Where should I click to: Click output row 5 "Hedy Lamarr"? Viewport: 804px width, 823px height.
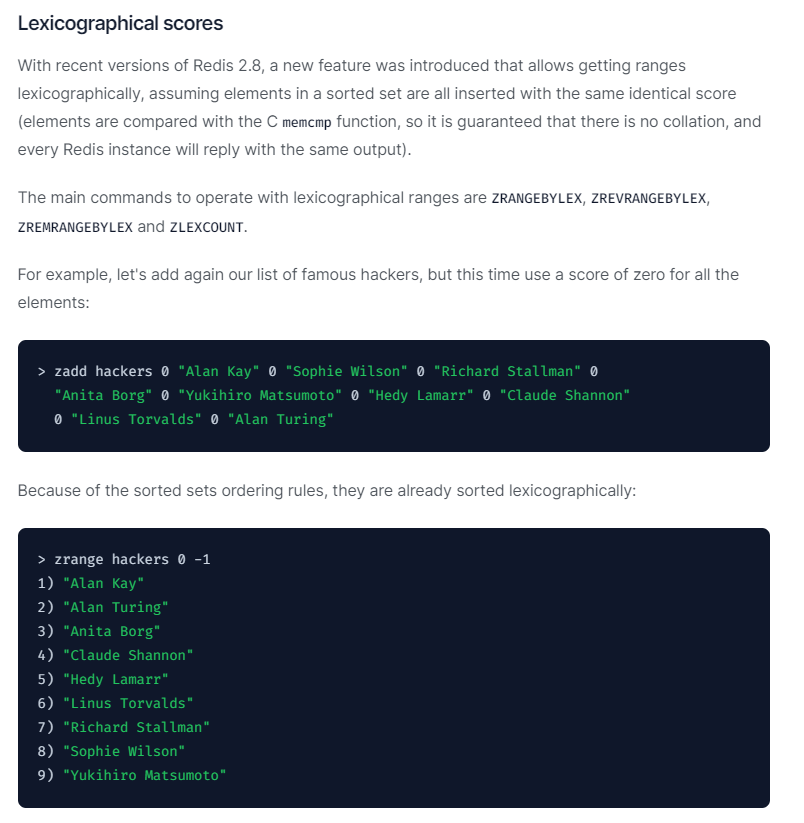pos(116,679)
